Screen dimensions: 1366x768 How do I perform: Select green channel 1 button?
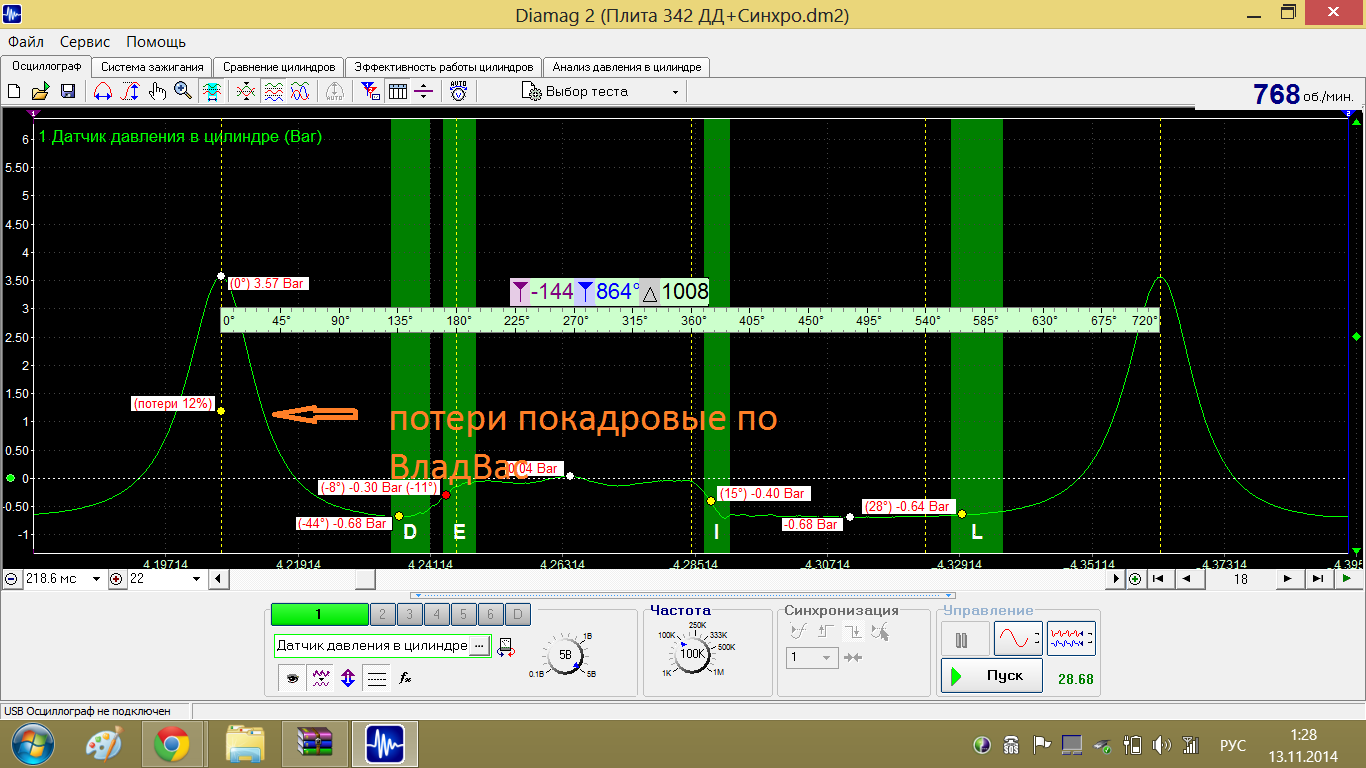coord(319,615)
